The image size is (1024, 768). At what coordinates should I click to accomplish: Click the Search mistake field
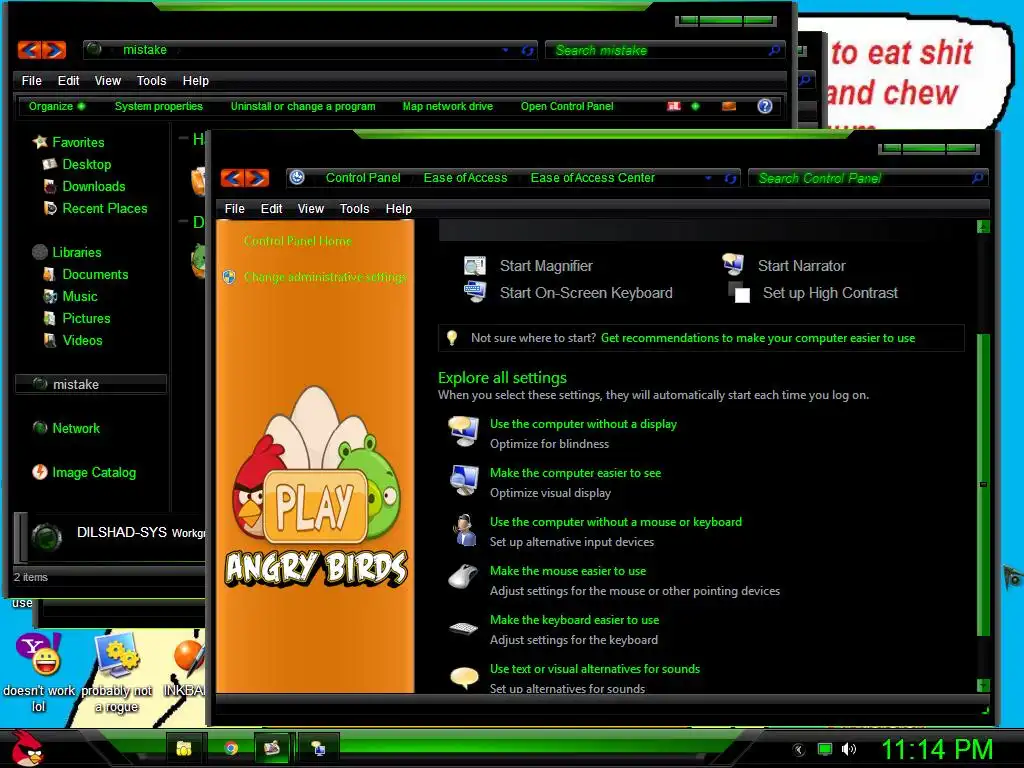[x=664, y=50]
